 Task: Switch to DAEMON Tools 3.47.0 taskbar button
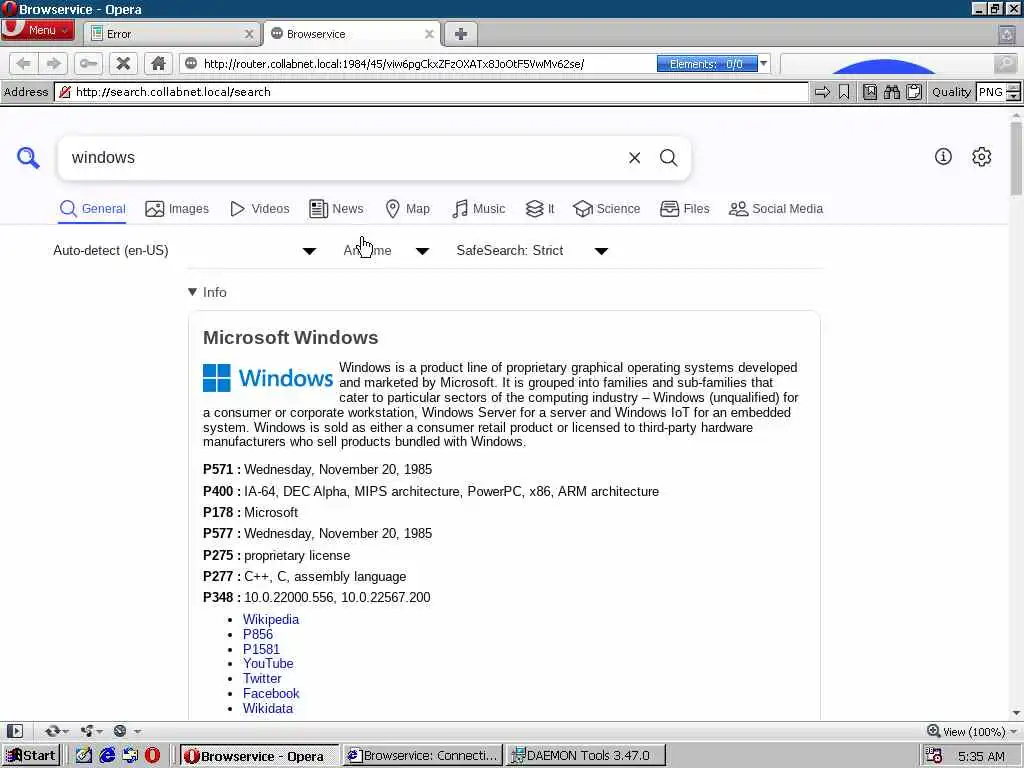(586, 756)
